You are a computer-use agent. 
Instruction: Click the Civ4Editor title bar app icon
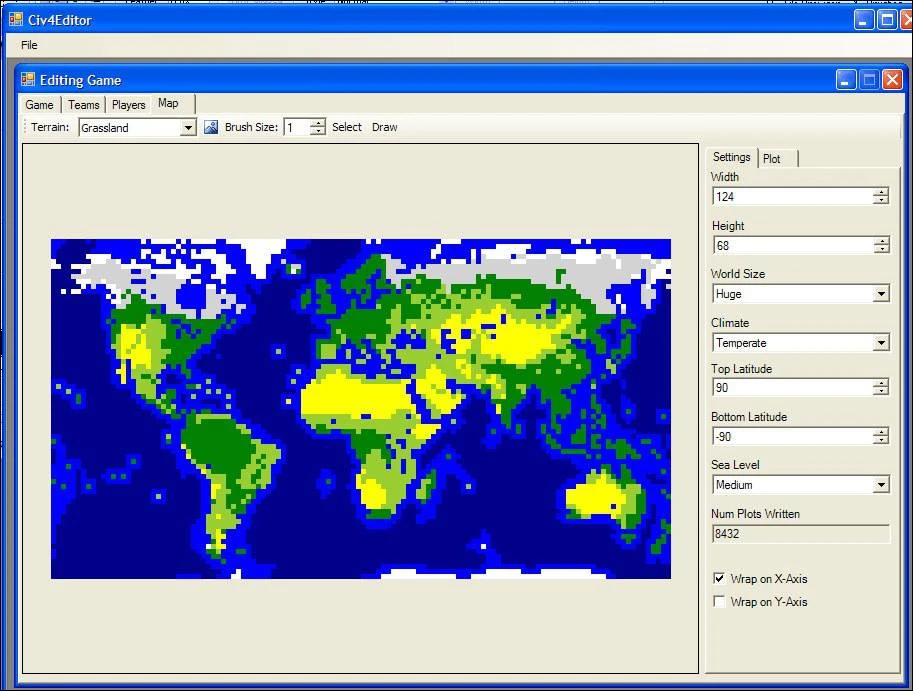click(15, 19)
